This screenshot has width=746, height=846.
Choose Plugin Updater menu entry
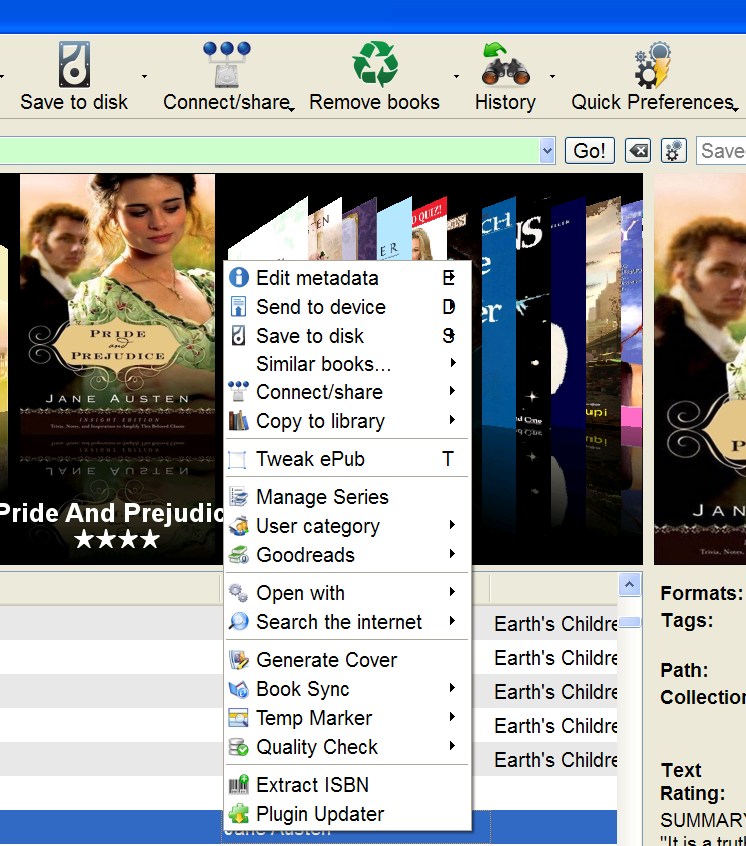pyautogui.click(x=347, y=814)
